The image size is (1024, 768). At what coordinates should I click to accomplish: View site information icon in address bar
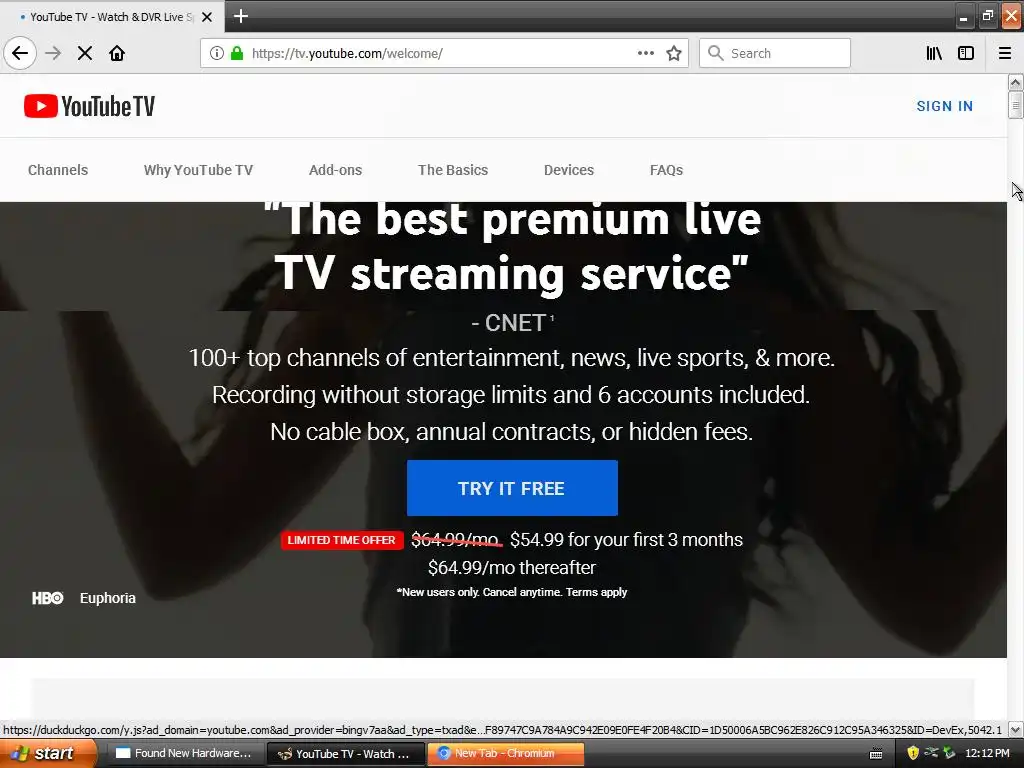(x=217, y=53)
